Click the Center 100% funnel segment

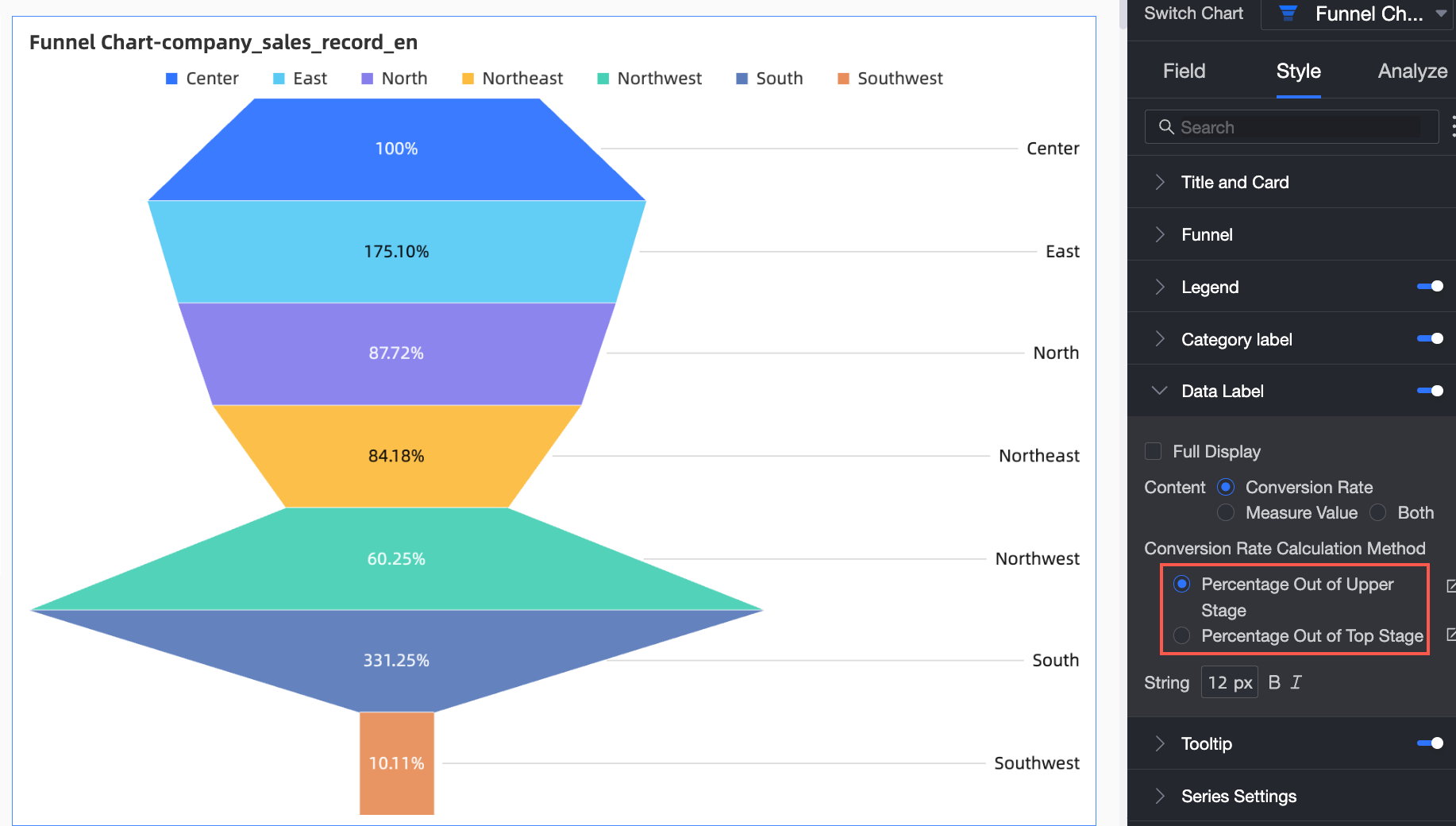[396, 149]
